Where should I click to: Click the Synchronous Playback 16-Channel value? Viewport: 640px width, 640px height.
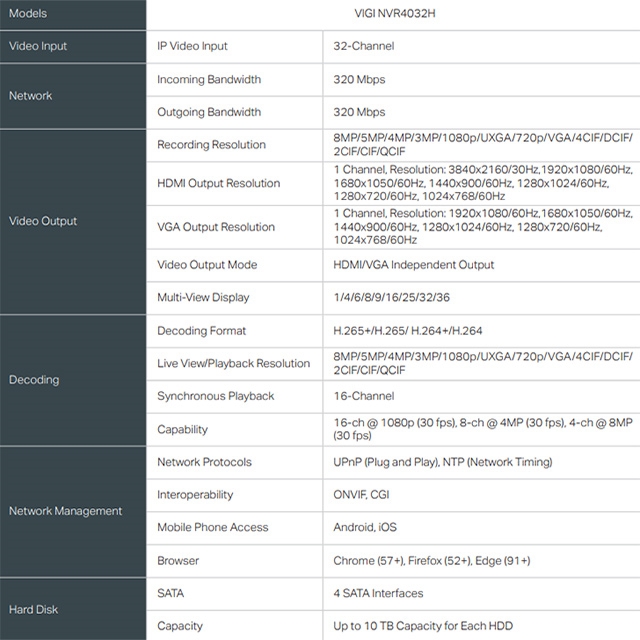coord(364,396)
